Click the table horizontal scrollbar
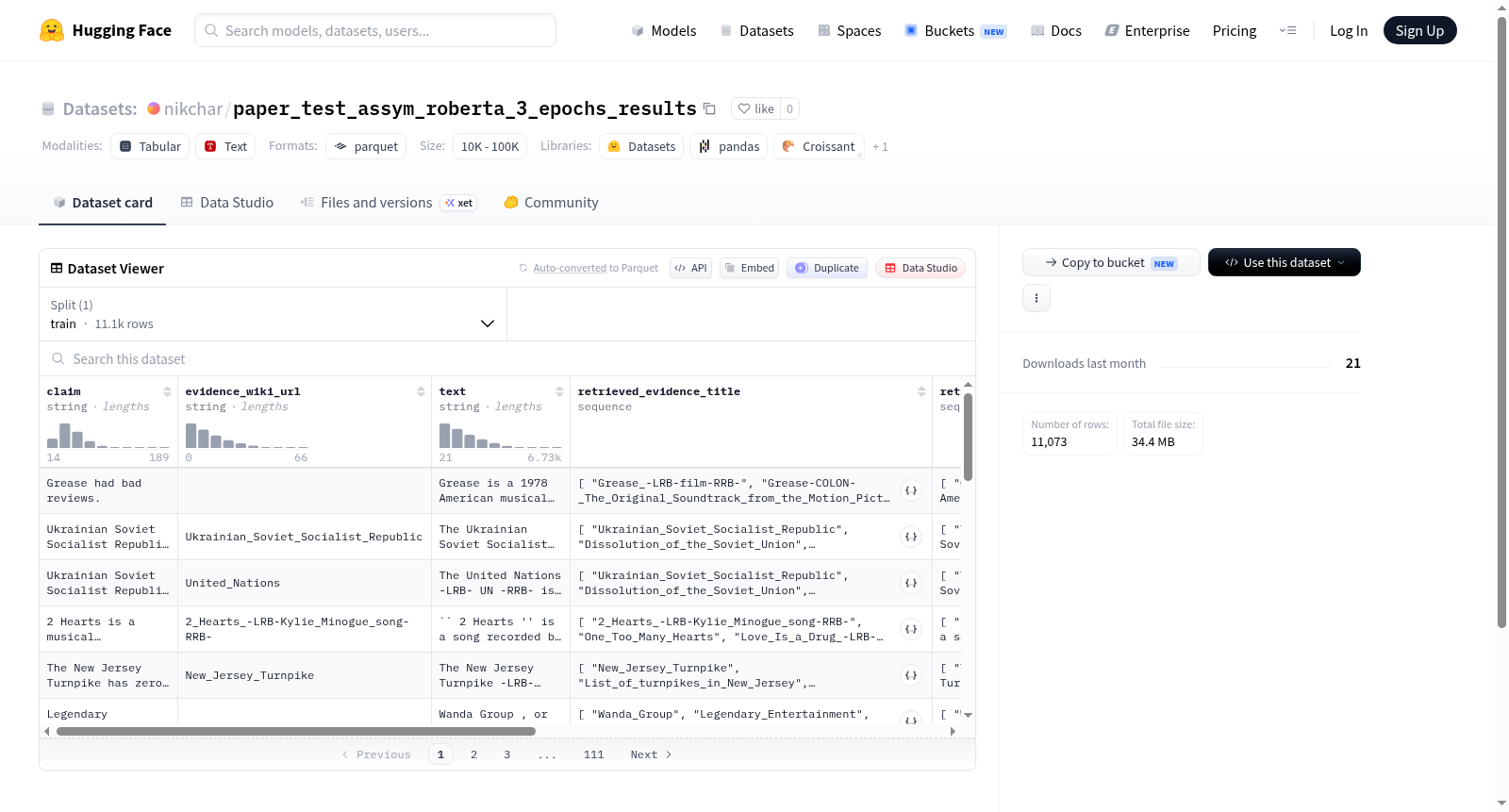 [296, 731]
